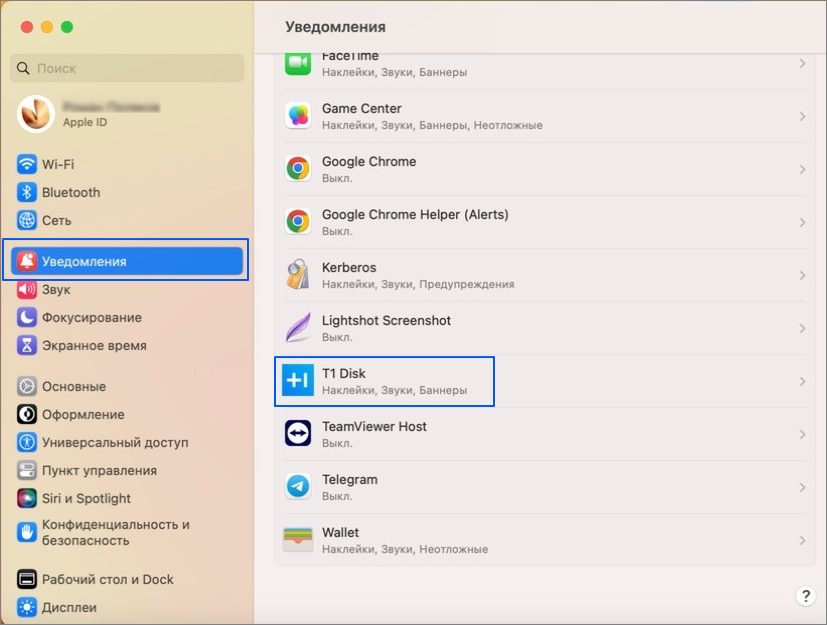Click the magnifying glass search icon

point(23,68)
